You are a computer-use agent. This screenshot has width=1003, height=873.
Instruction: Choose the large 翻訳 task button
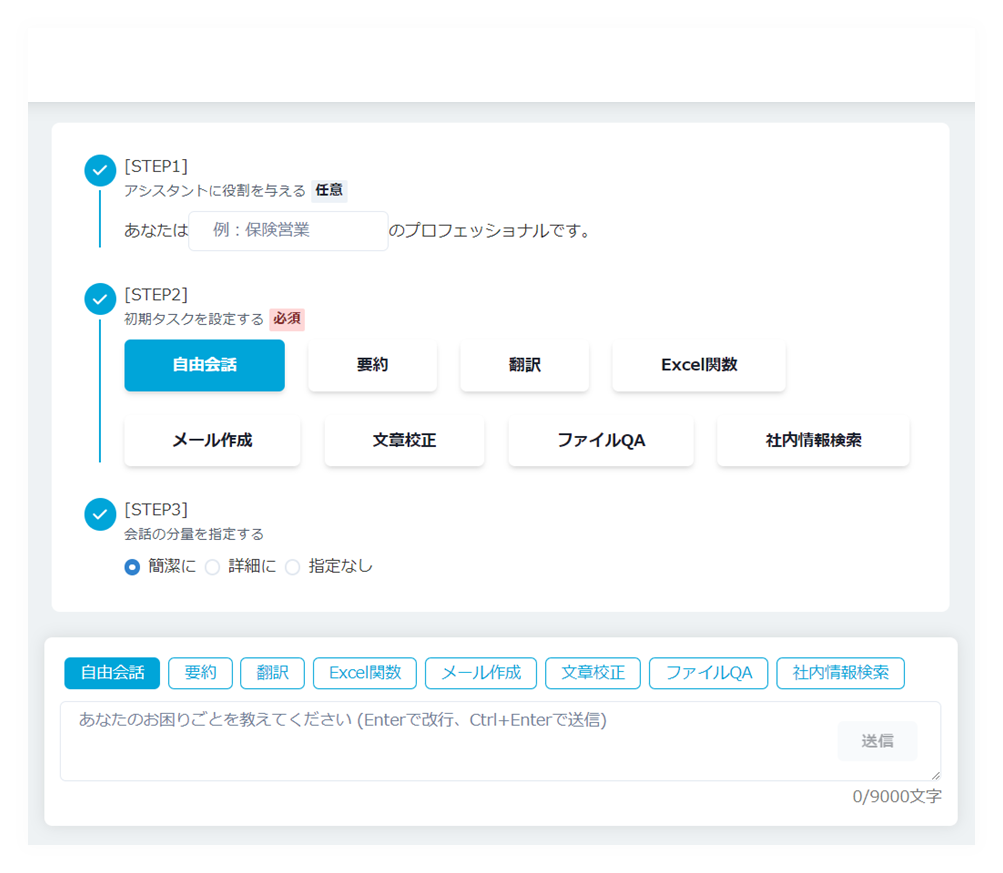coord(525,365)
